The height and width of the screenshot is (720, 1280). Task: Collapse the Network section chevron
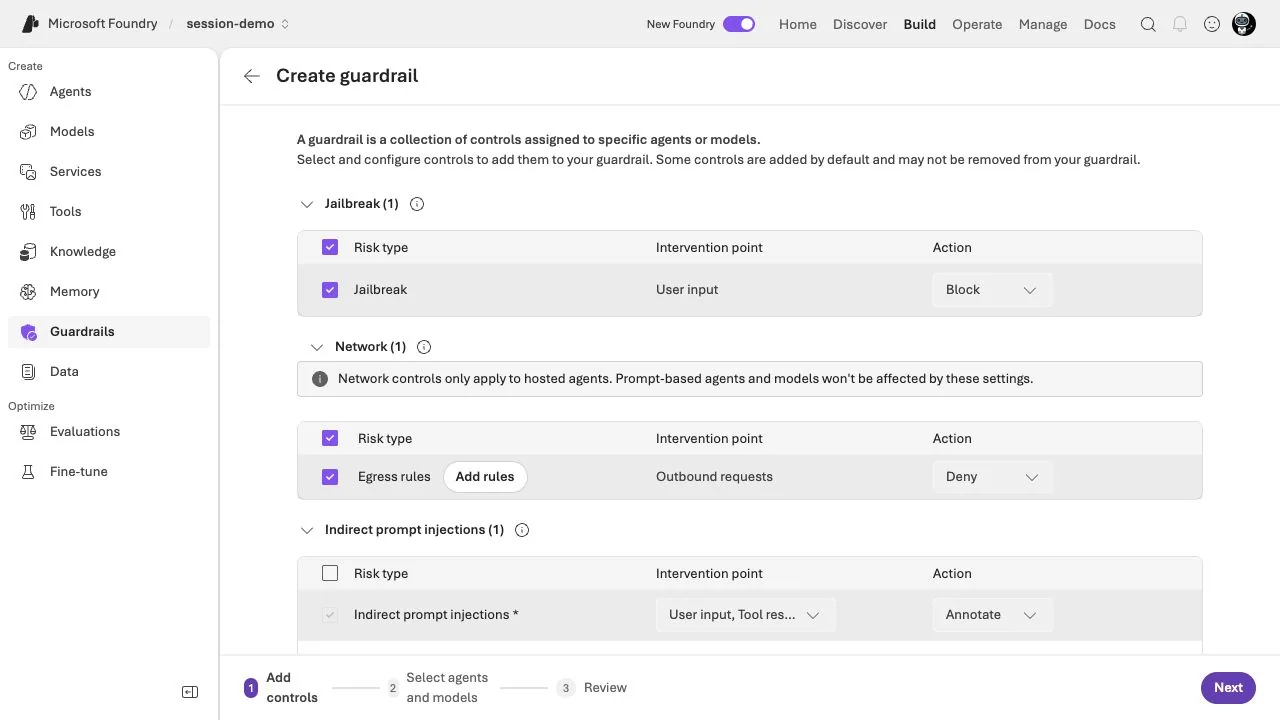tap(317, 347)
